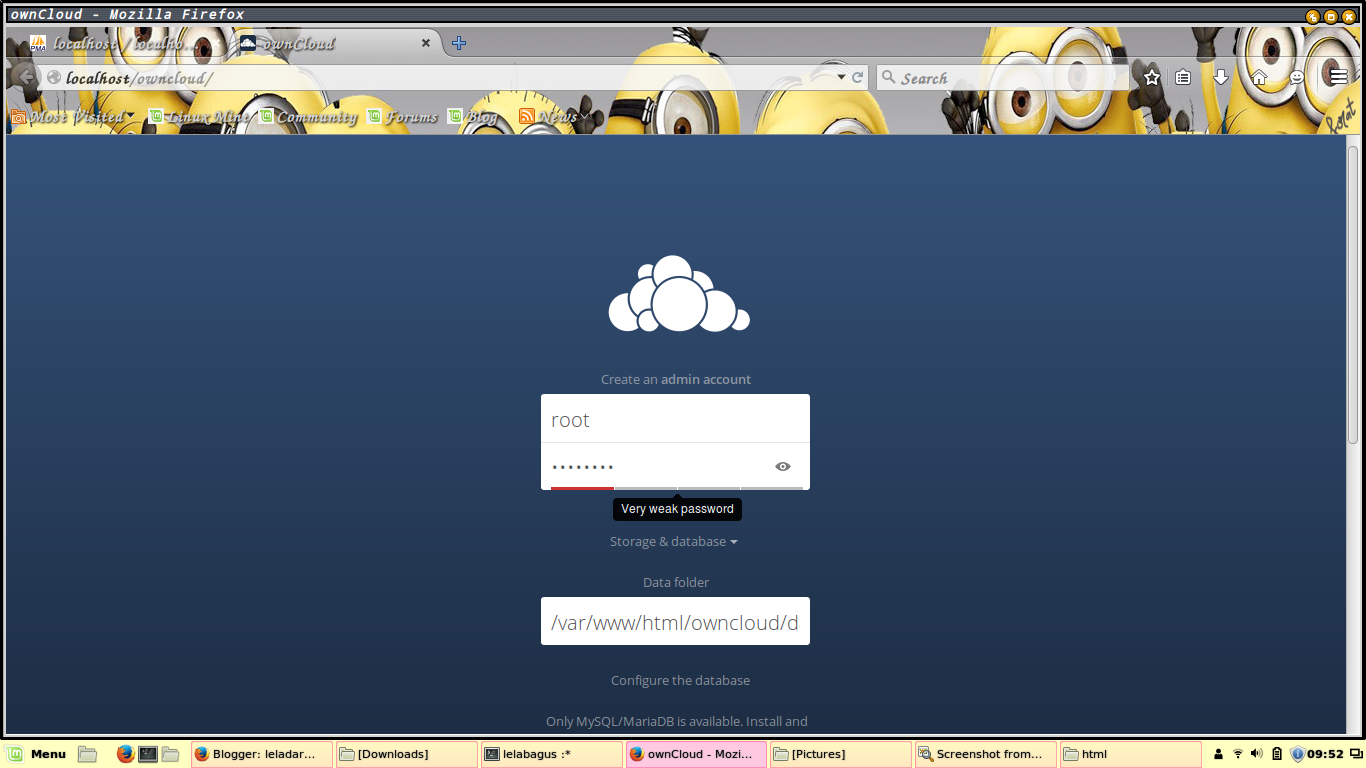1366x768 pixels.
Task: Reload the page with the refresh icon
Action: coord(858,77)
